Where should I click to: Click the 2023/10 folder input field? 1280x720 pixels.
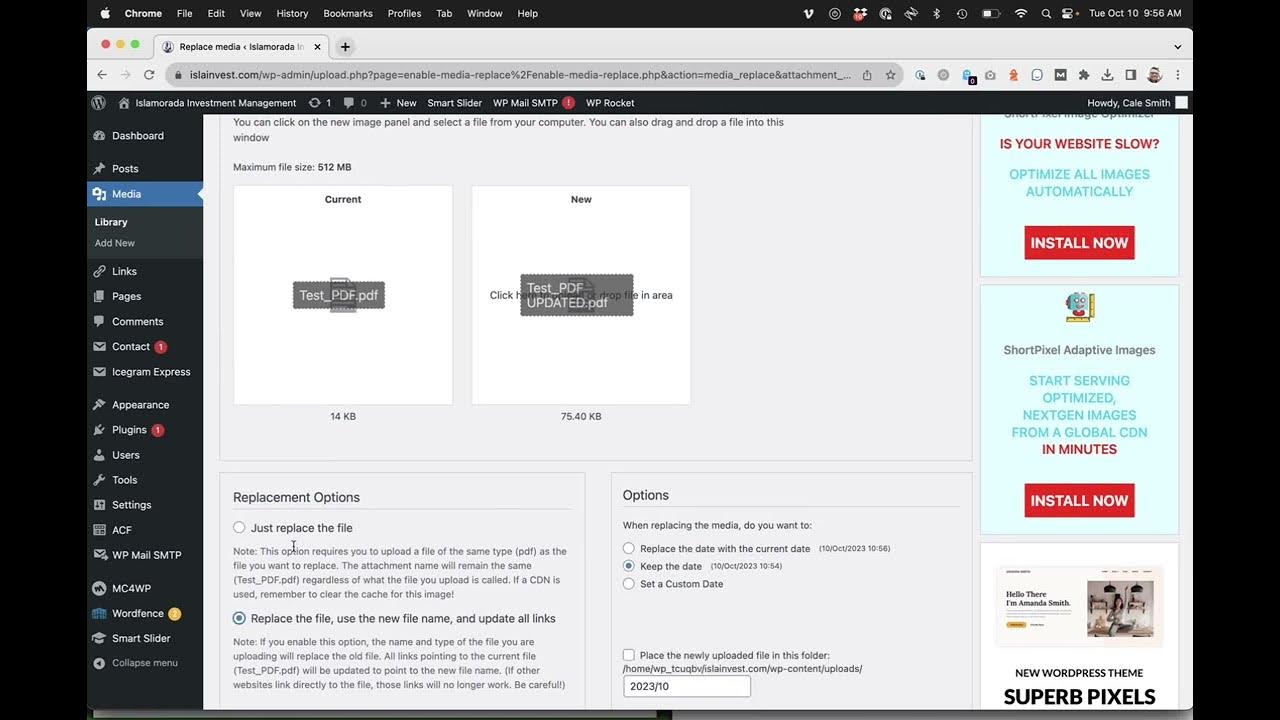[x=686, y=686]
